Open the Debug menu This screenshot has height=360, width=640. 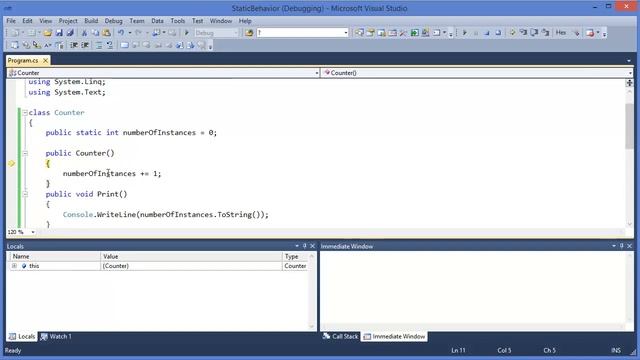113,21
